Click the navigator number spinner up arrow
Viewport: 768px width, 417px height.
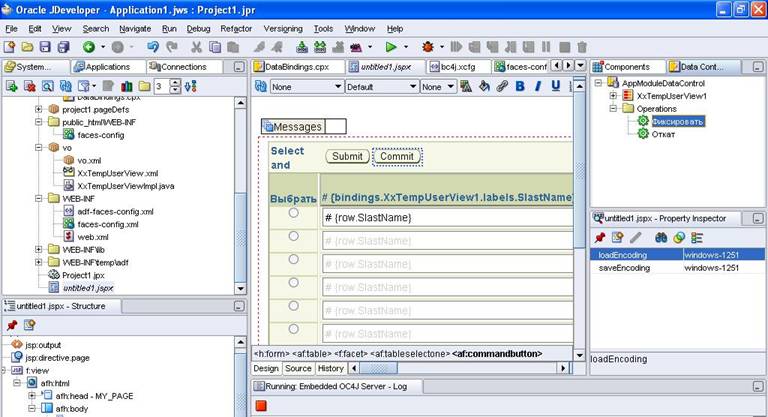pos(175,83)
